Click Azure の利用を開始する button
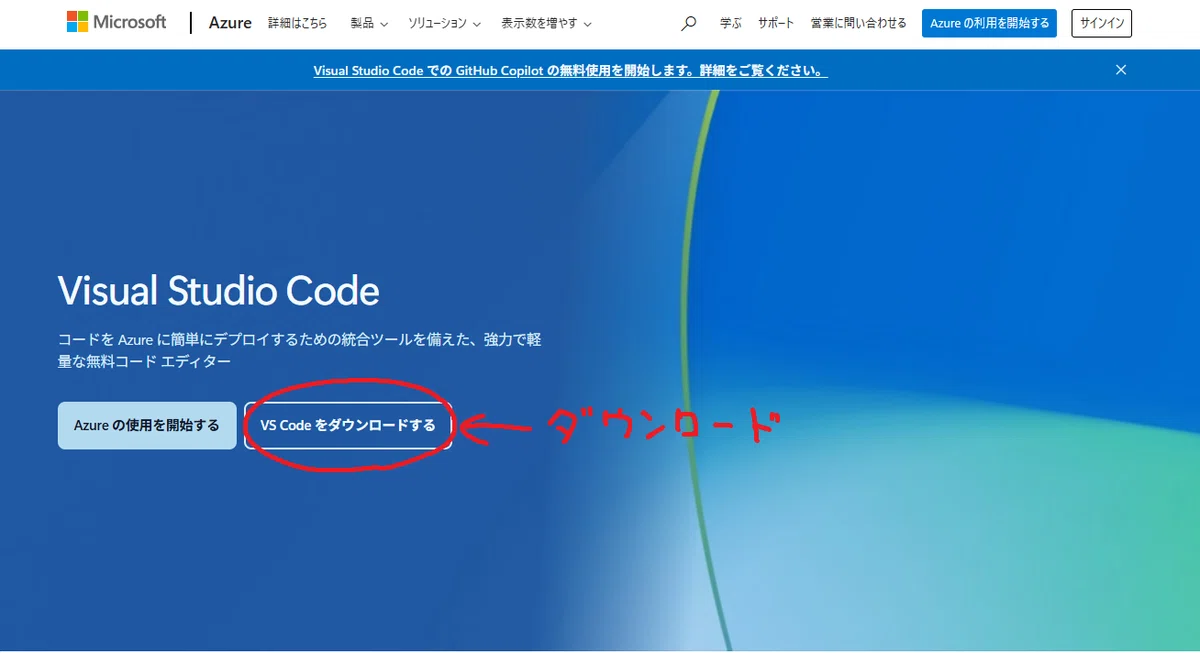Image resolution: width=1200 pixels, height=653 pixels. click(989, 23)
